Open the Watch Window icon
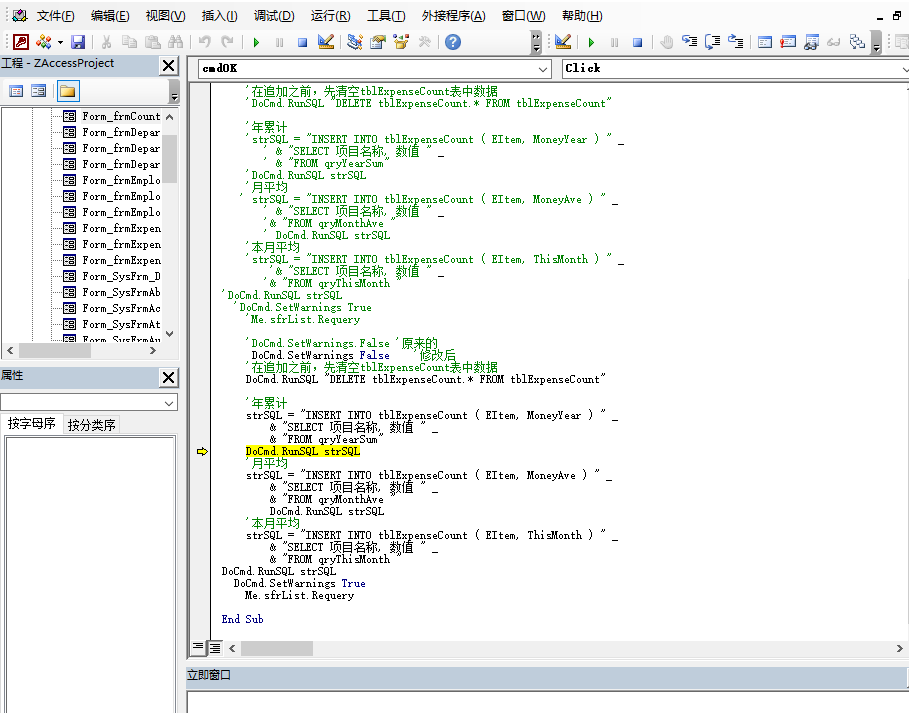 coord(811,42)
